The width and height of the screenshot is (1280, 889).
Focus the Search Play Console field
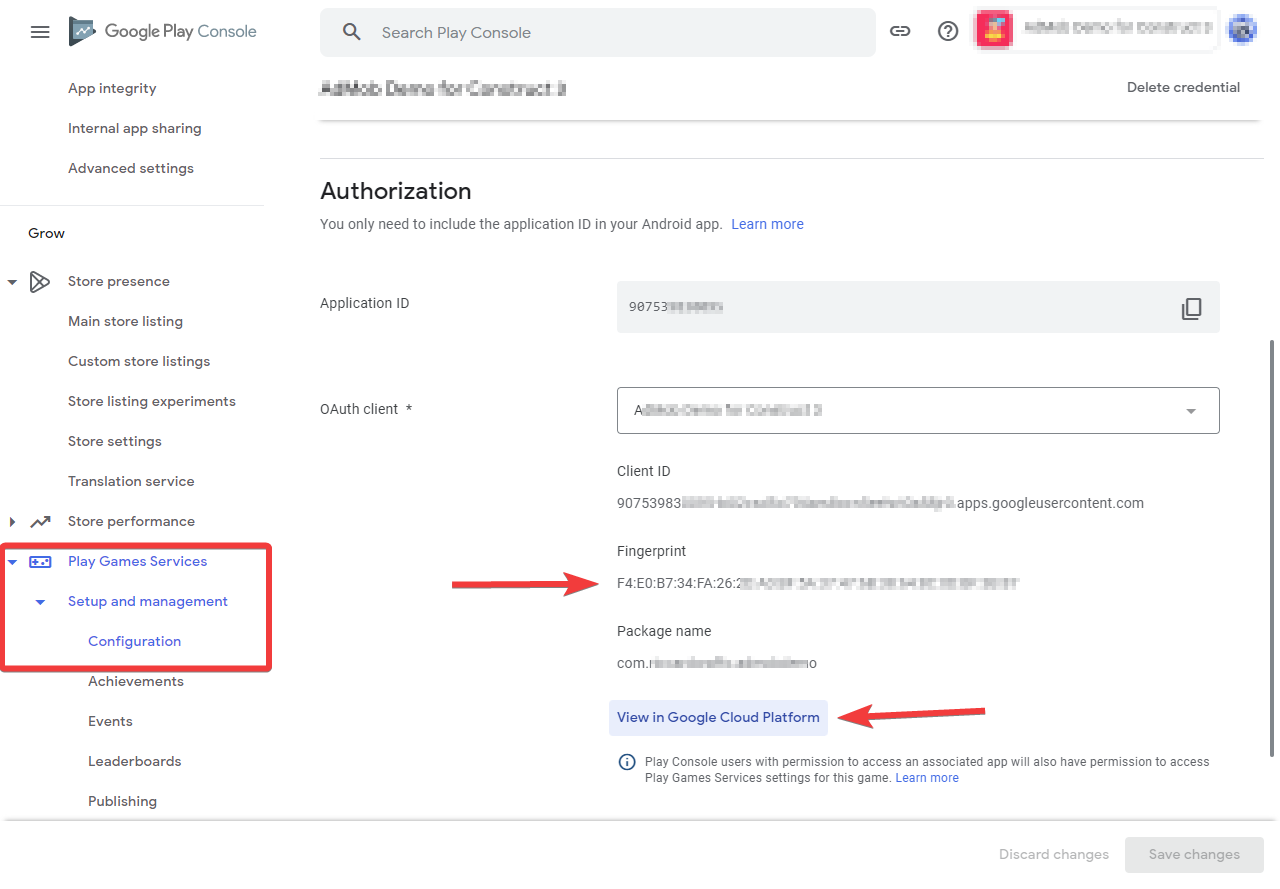598,32
